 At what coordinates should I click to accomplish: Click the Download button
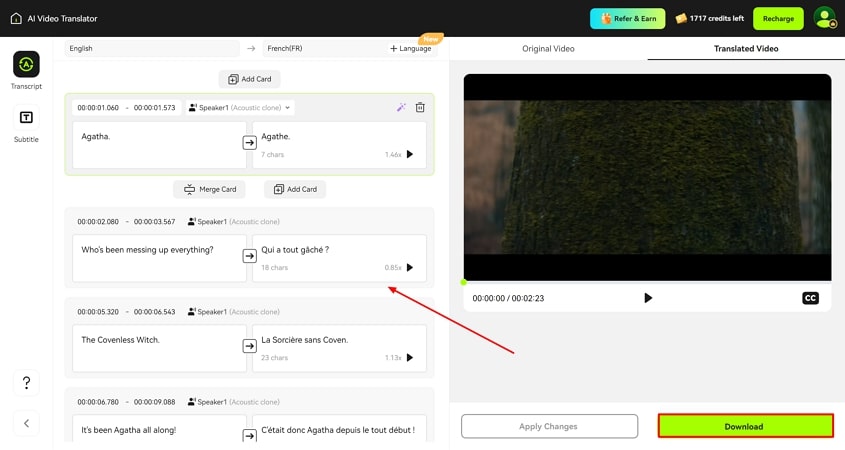745,426
